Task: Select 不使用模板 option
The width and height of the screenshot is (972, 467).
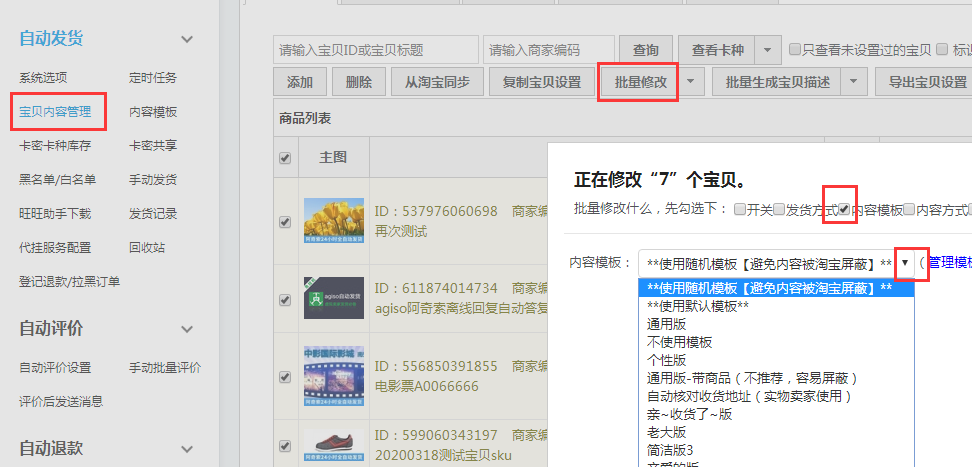Action: tap(777, 342)
